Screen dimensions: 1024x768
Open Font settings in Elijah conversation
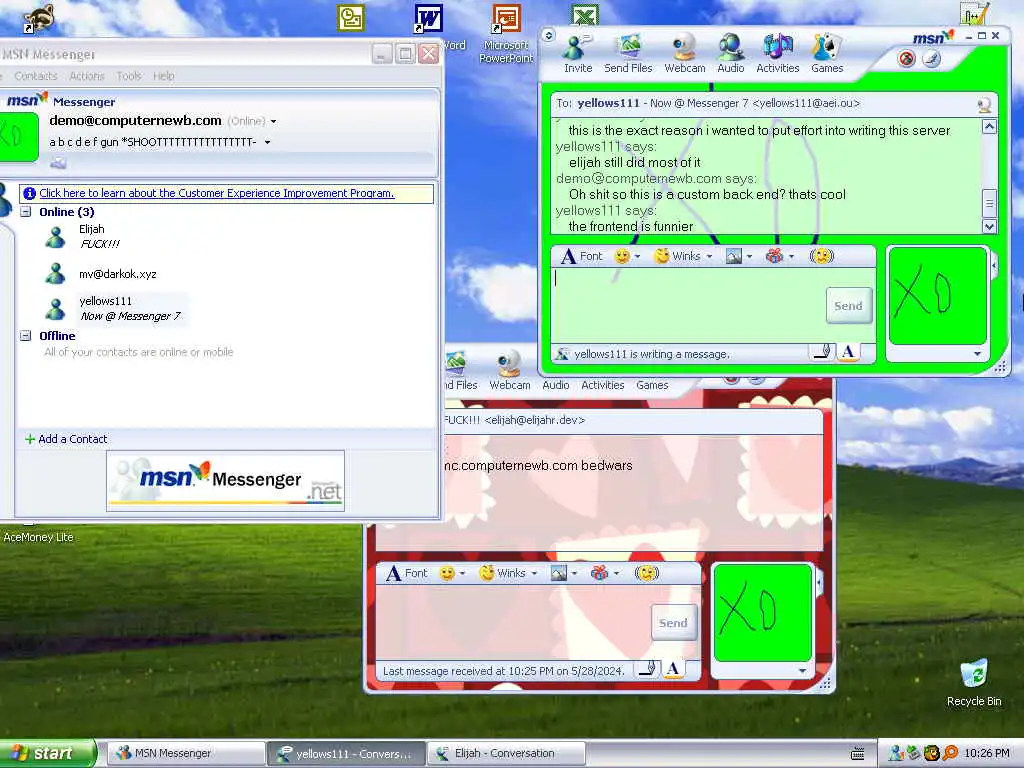(x=406, y=573)
